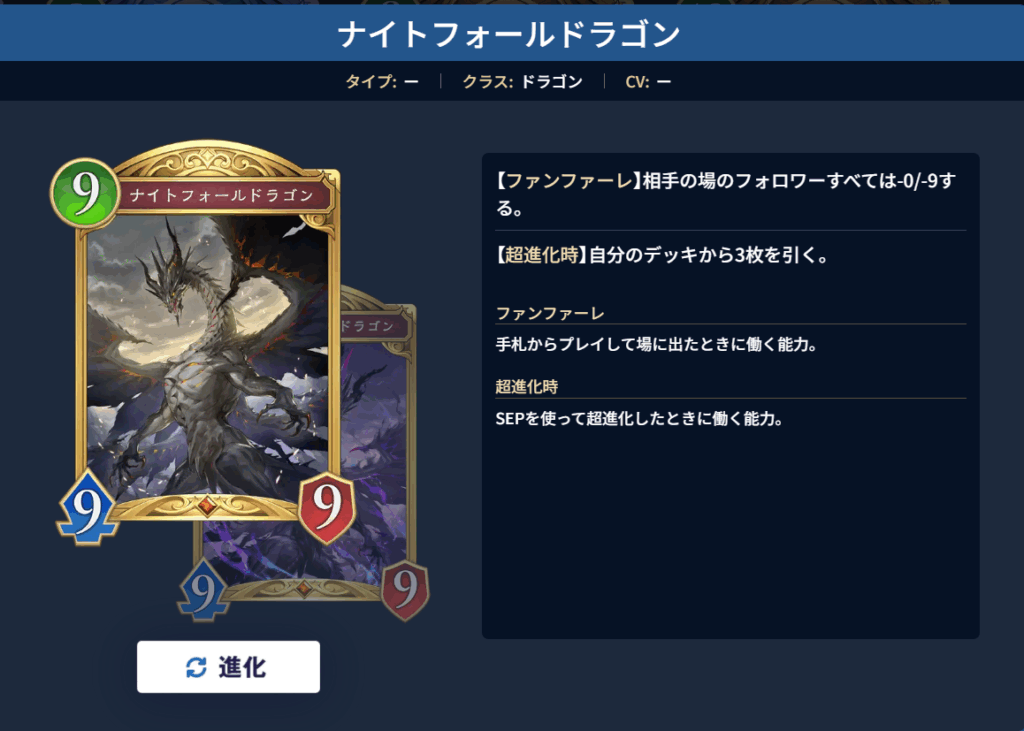1024x731 pixels.
Task: Click the ファンファーレ glossary heading
Action: 550,314
